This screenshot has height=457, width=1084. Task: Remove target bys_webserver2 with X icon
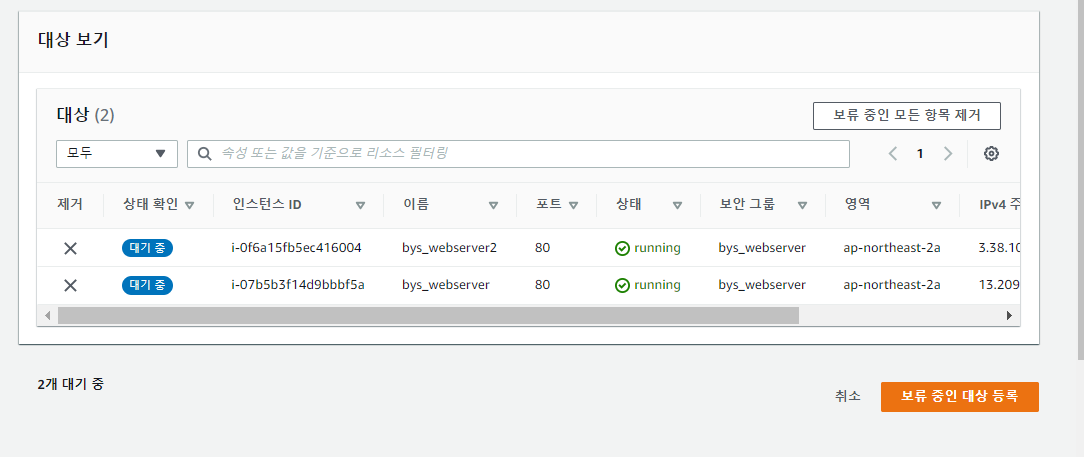click(x=70, y=248)
